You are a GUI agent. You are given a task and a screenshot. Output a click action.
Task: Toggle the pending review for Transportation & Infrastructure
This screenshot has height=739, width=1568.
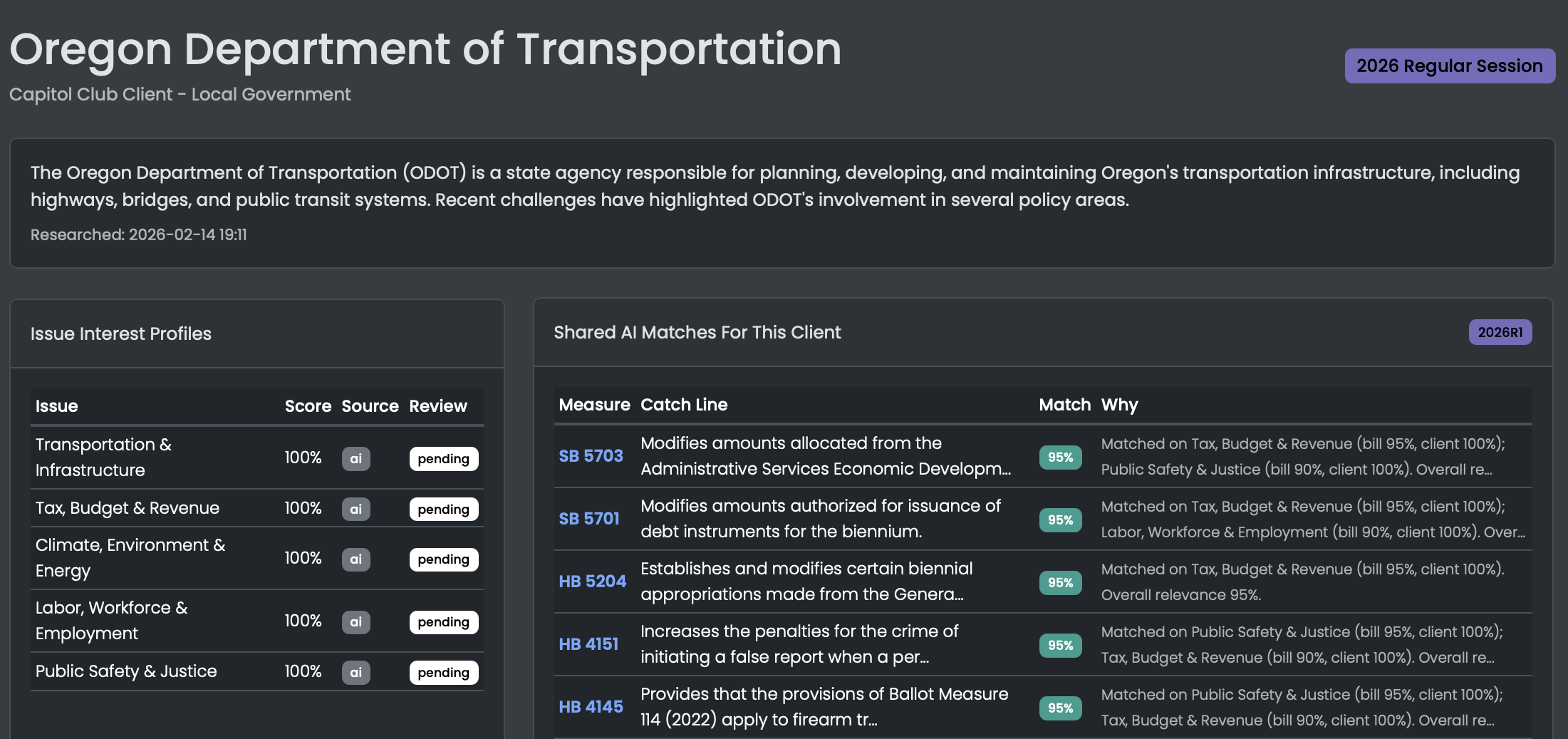[443, 459]
